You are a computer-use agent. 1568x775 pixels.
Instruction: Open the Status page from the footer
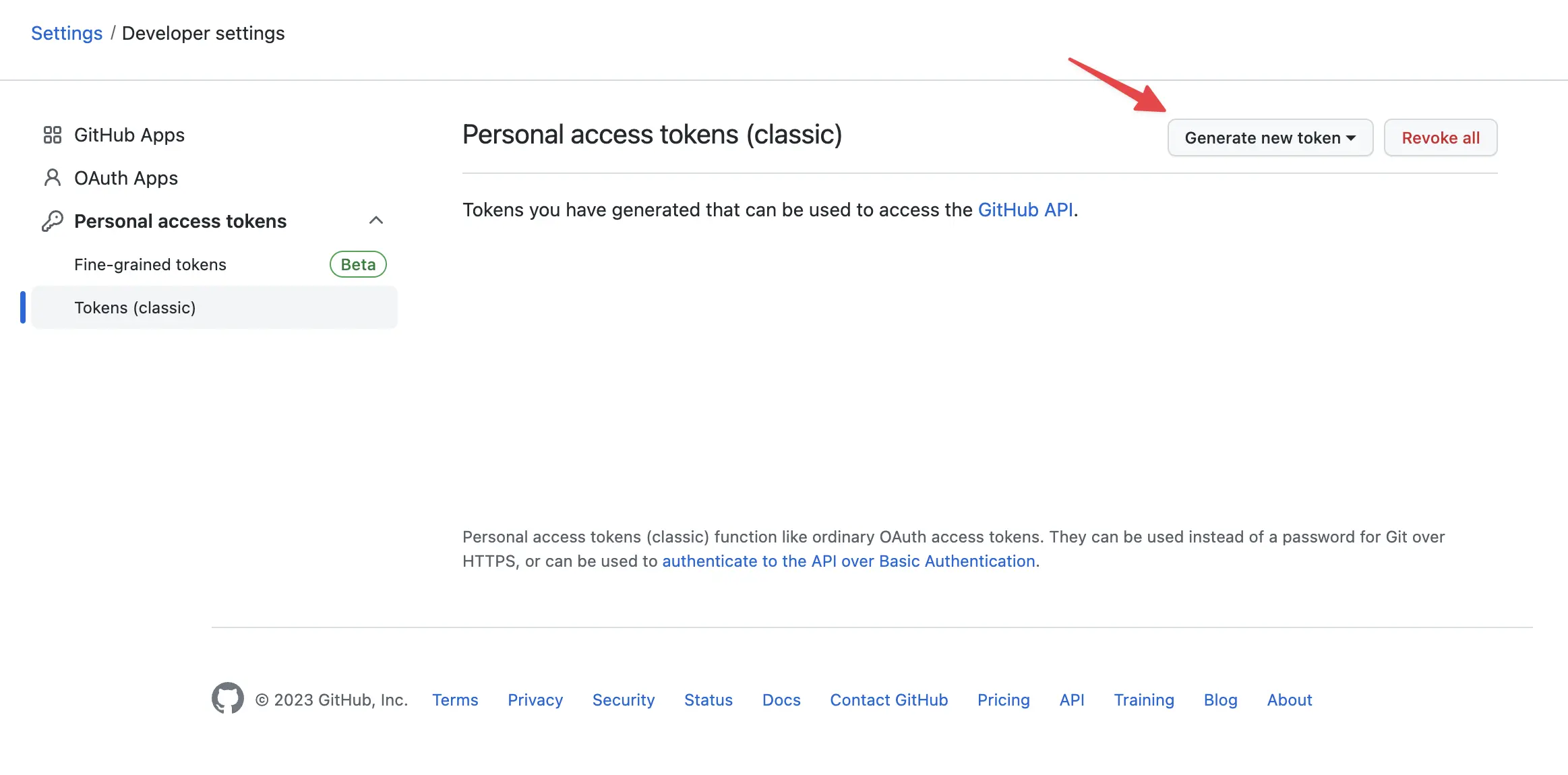pos(708,700)
